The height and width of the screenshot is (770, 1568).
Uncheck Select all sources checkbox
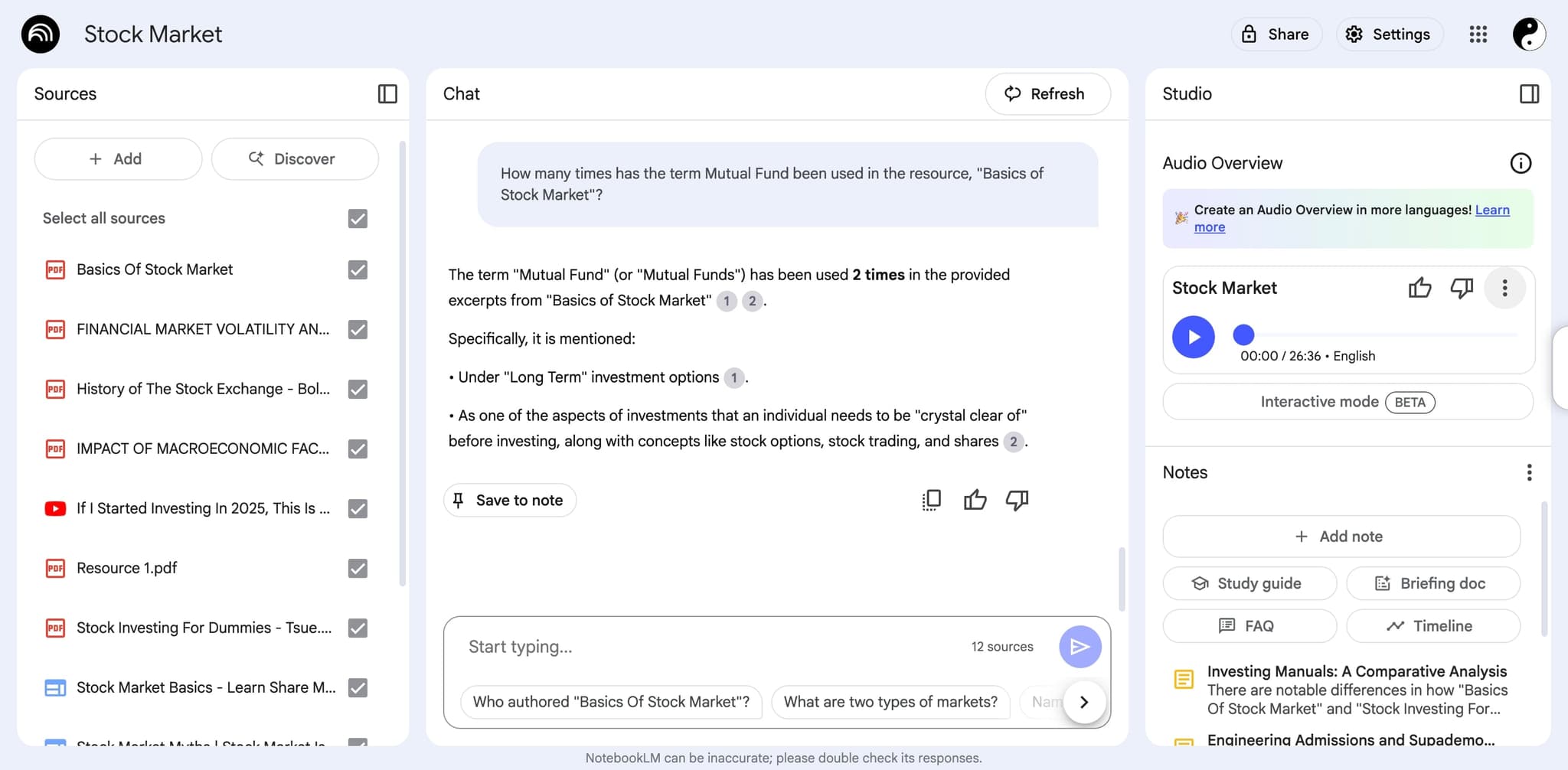pos(358,219)
